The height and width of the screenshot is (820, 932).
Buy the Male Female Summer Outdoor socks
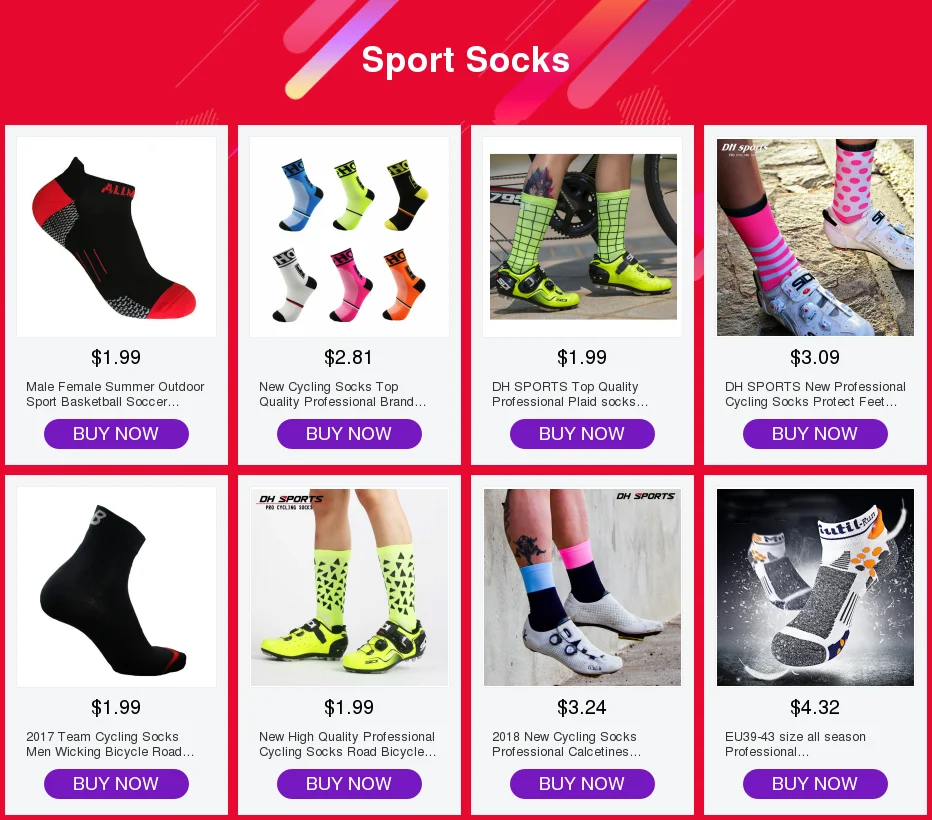pos(116,434)
